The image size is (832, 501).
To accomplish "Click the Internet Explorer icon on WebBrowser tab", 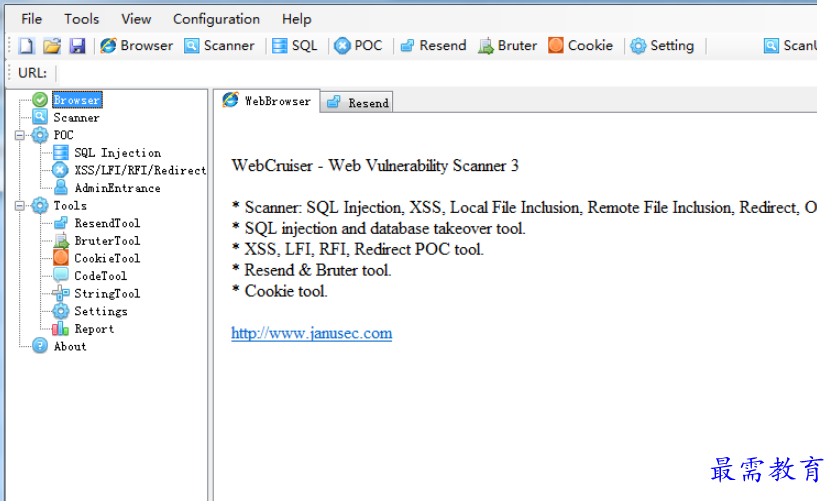I will 230,99.
